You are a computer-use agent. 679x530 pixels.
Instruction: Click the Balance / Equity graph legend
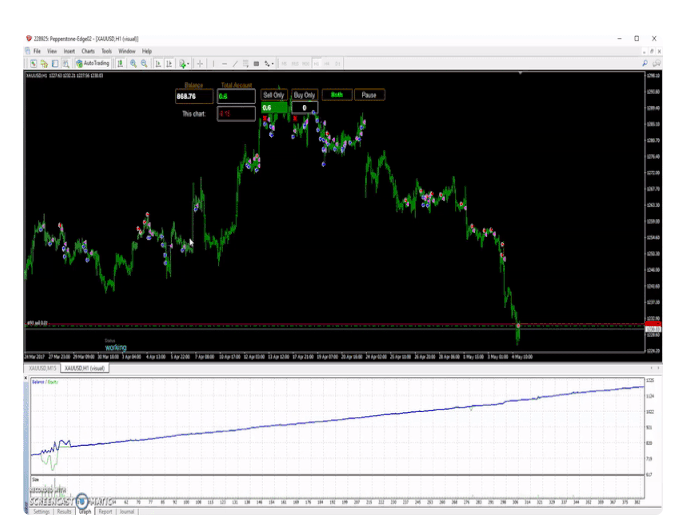[45, 382]
